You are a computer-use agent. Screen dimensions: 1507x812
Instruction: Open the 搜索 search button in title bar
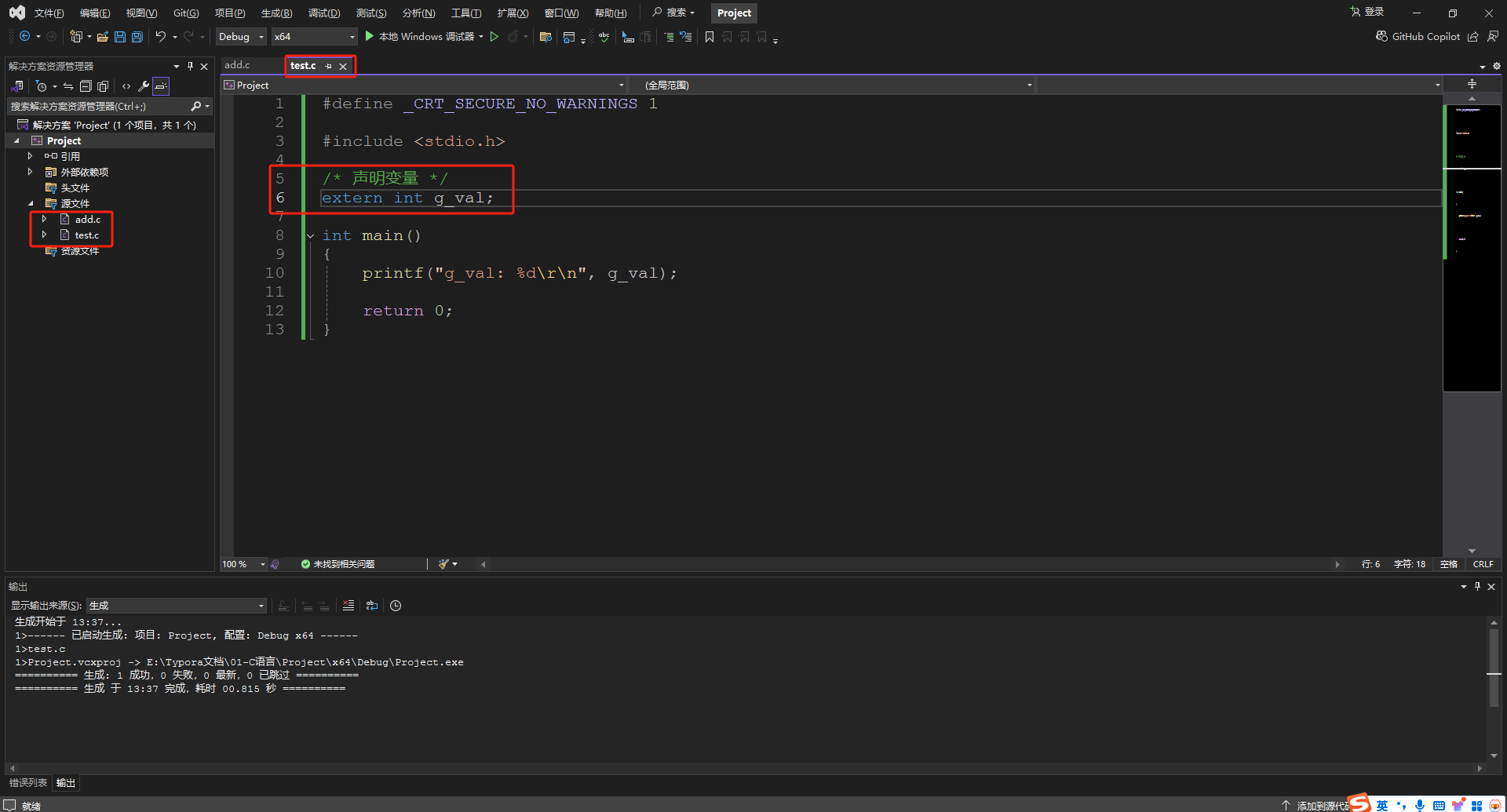(673, 13)
